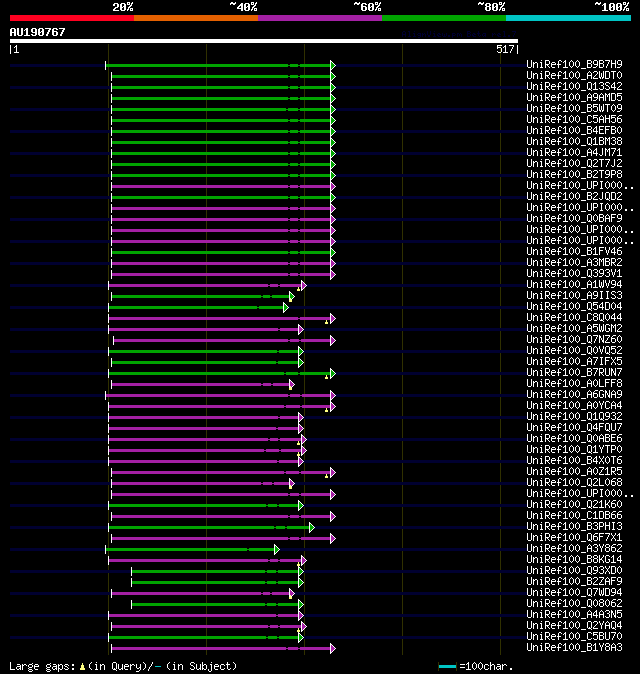Click the B9B7H9 alignment end arrowhead

point(333,65)
